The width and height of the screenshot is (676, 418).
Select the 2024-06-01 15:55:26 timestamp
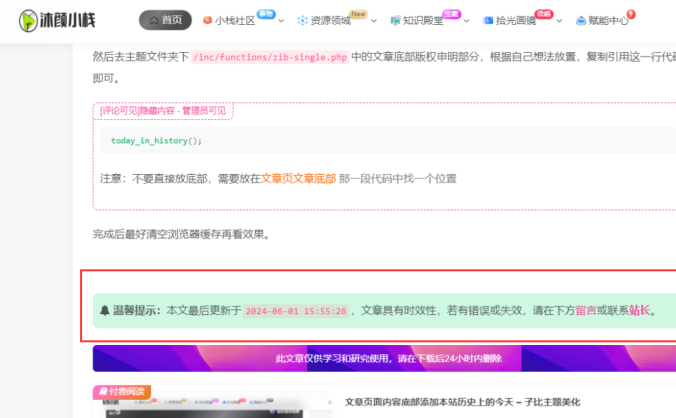(296, 311)
